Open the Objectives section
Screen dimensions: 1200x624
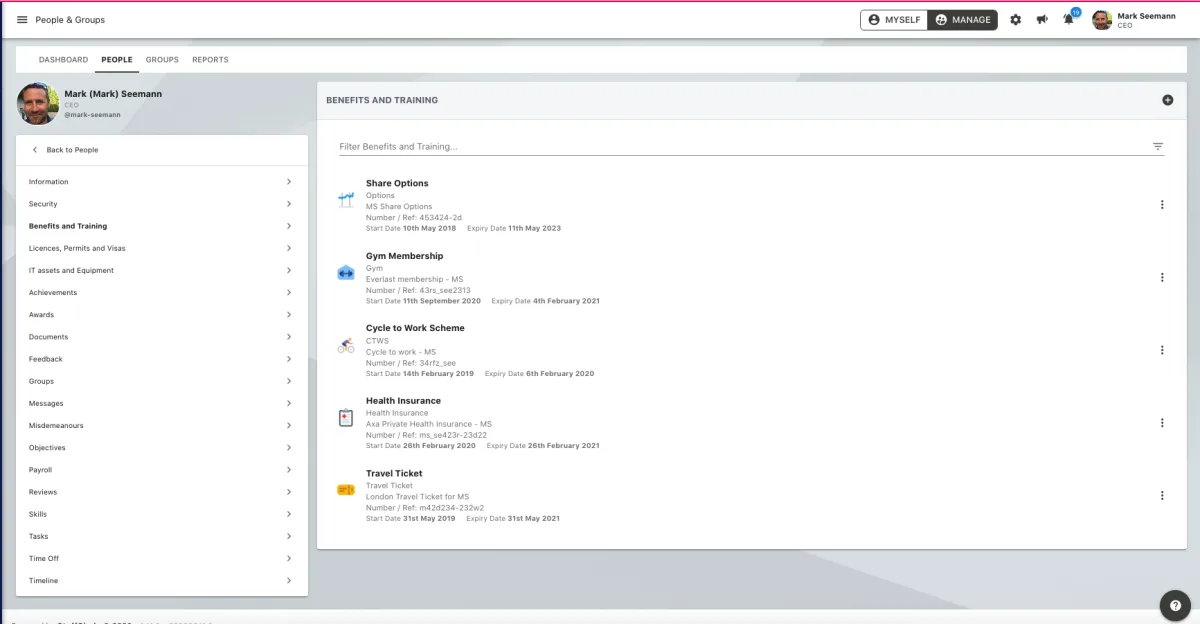(x=162, y=448)
